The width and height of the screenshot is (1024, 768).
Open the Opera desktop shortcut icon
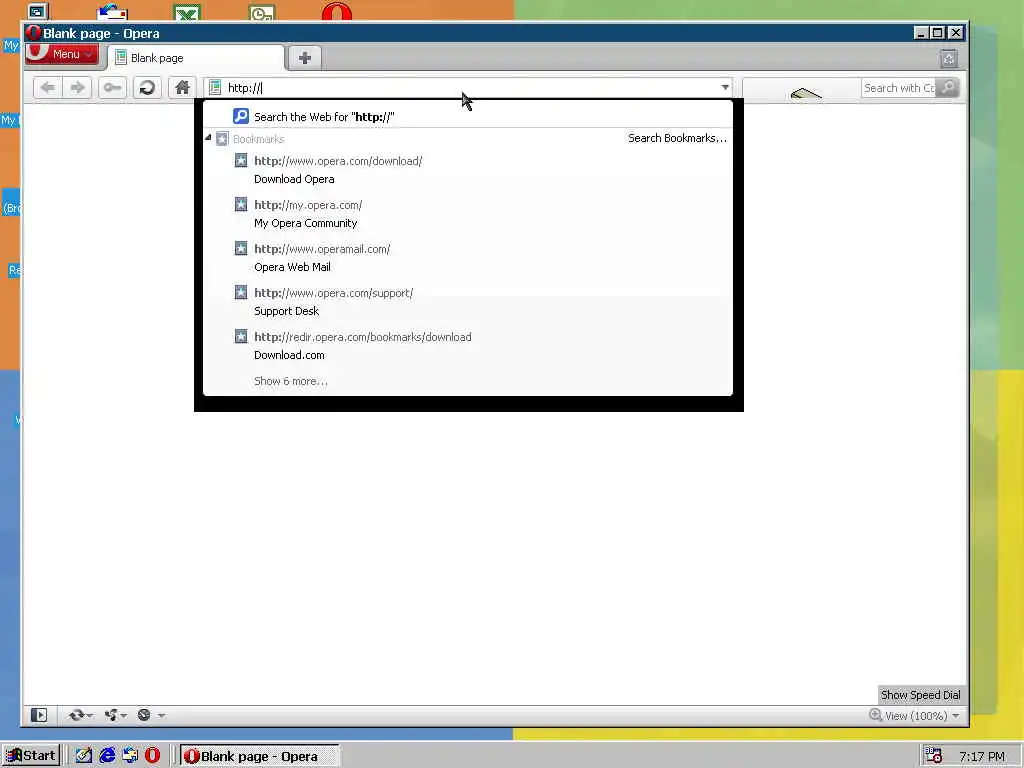(x=337, y=12)
